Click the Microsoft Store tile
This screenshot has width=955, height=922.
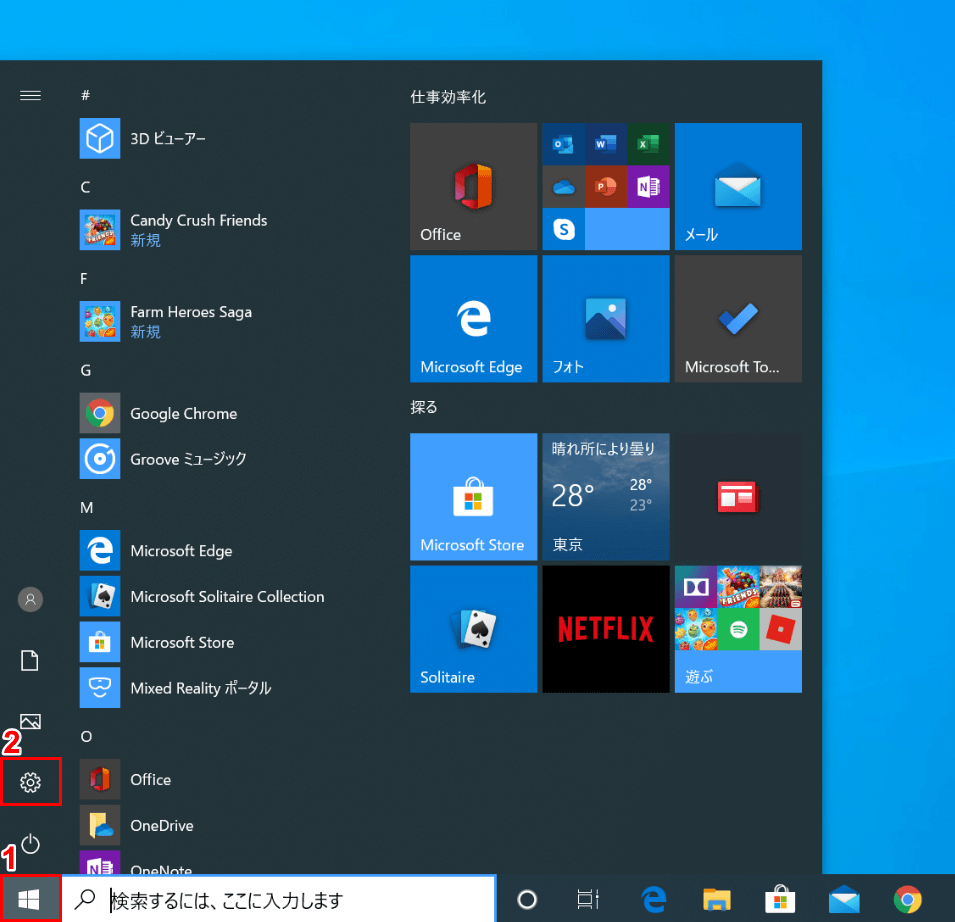click(x=473, y=496)
